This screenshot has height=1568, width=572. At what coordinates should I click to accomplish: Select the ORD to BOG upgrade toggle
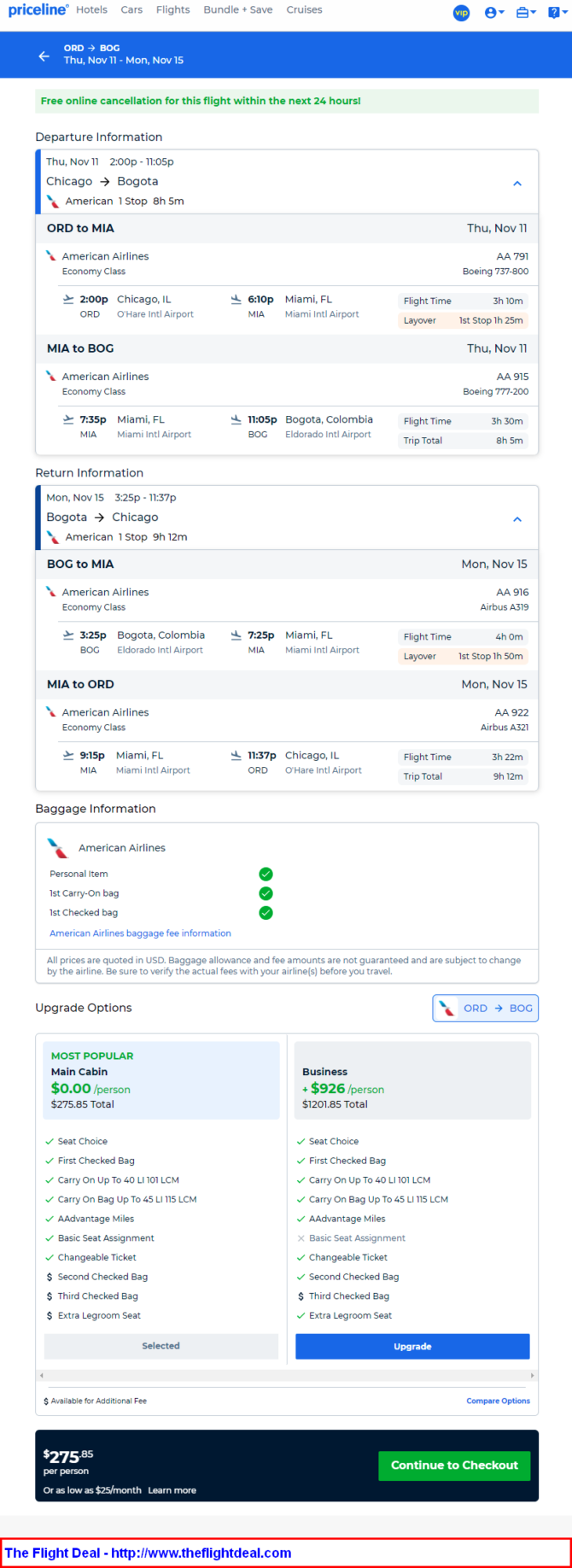pos(486,1009)
